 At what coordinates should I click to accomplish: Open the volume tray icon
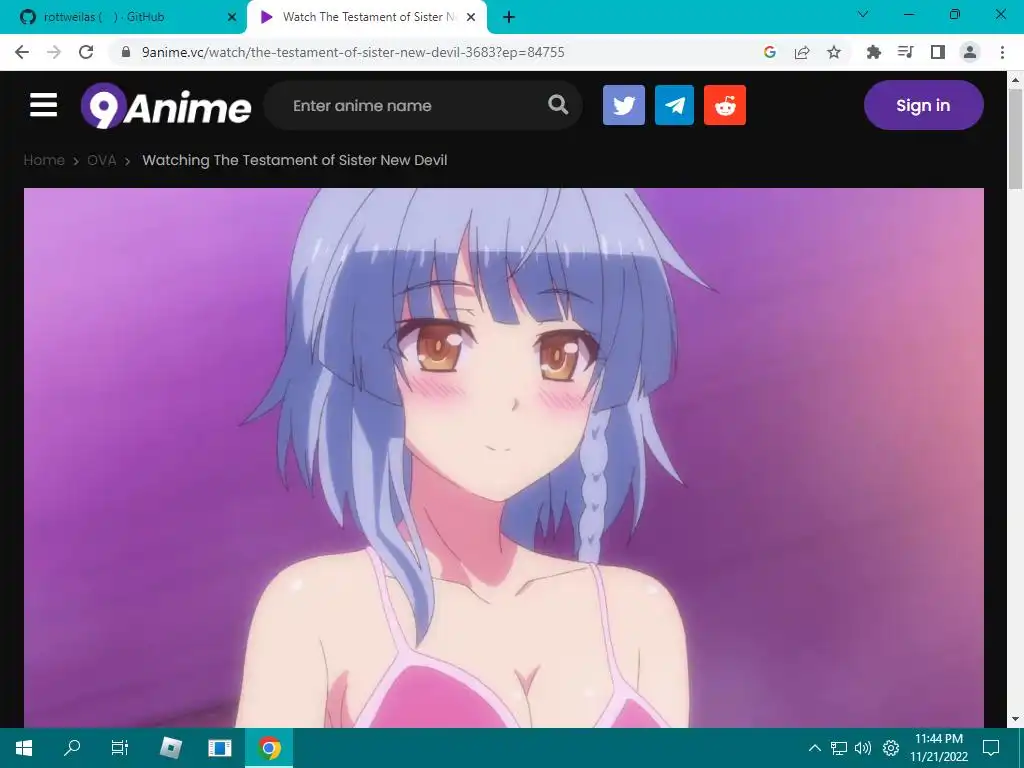863,748
